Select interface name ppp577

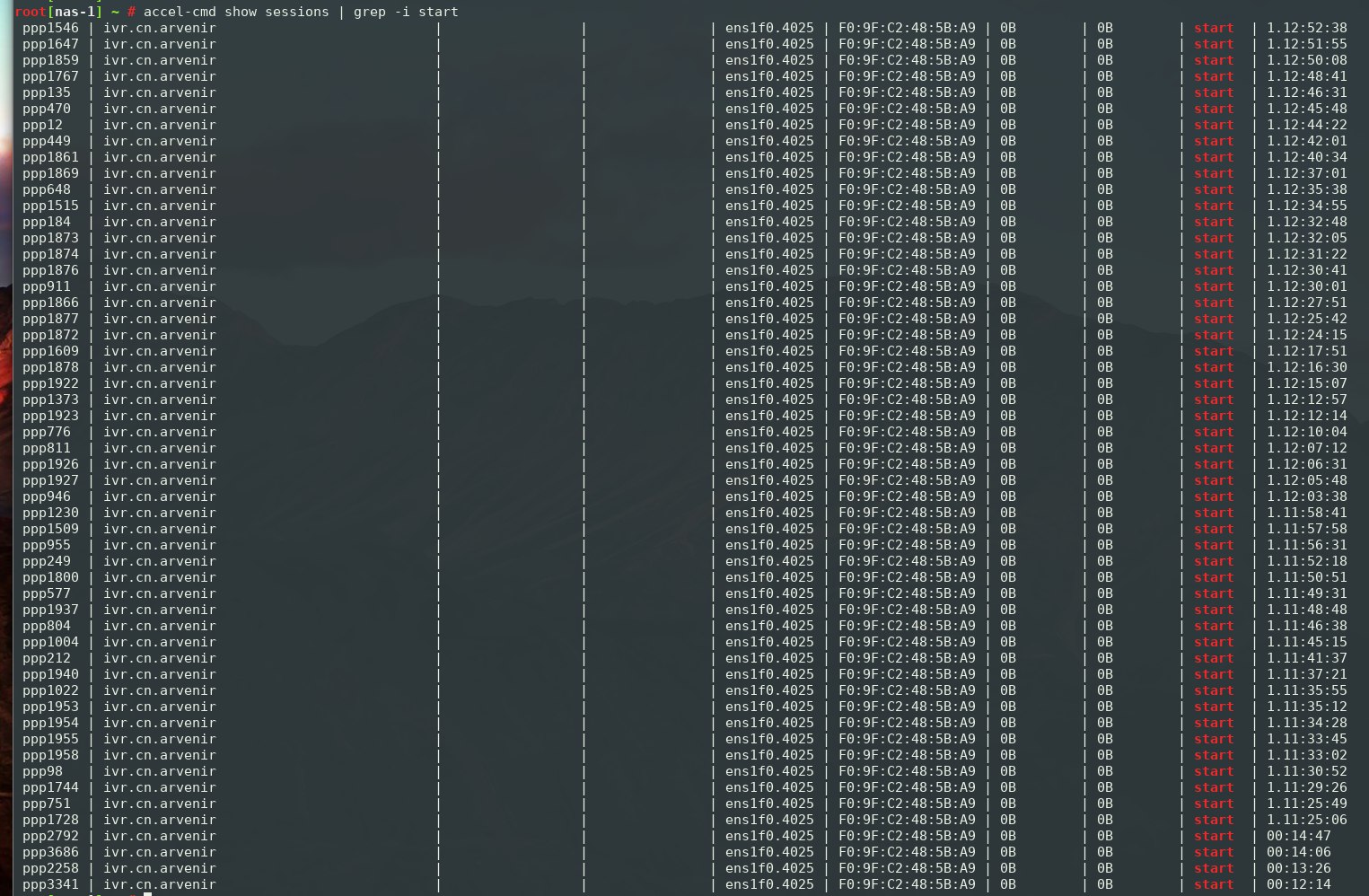47,593
